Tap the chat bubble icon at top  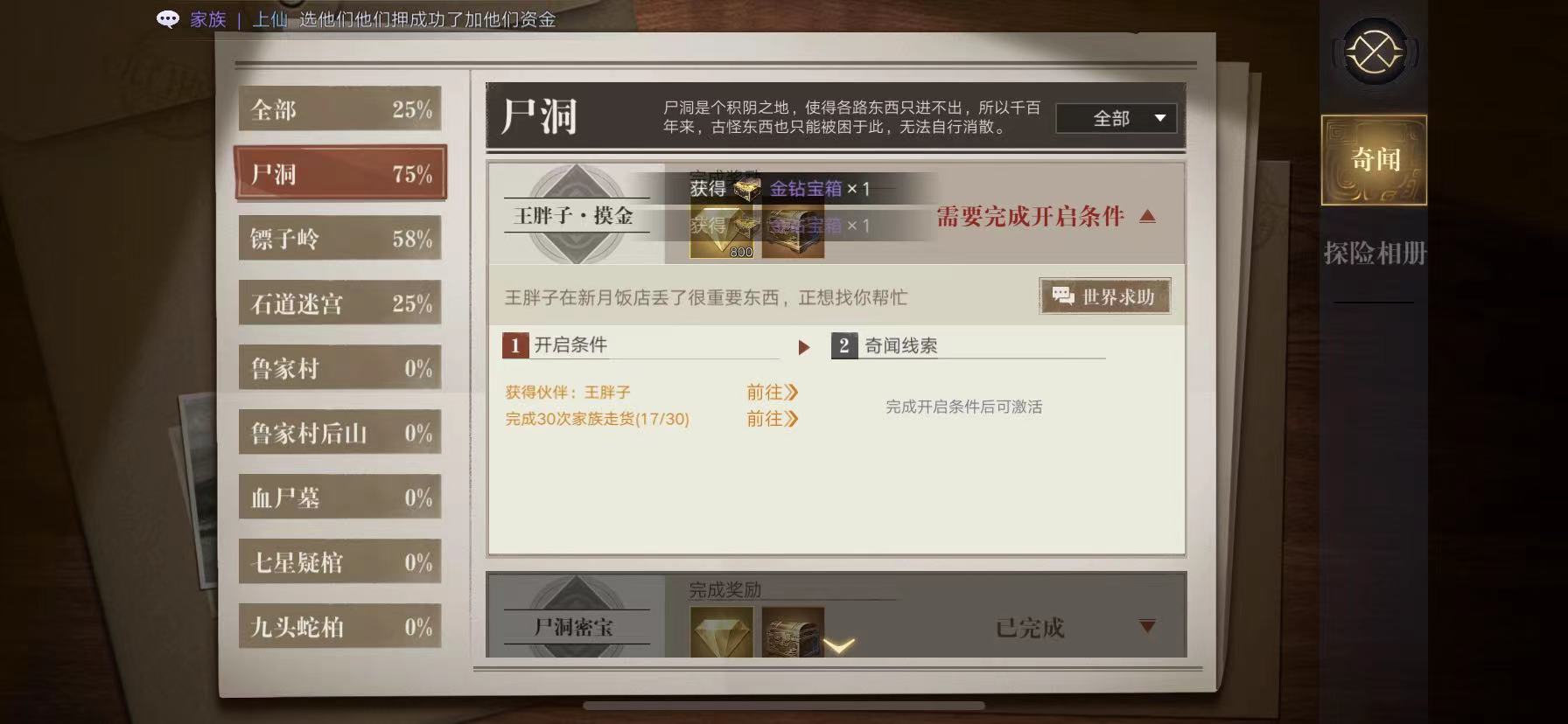168,19
